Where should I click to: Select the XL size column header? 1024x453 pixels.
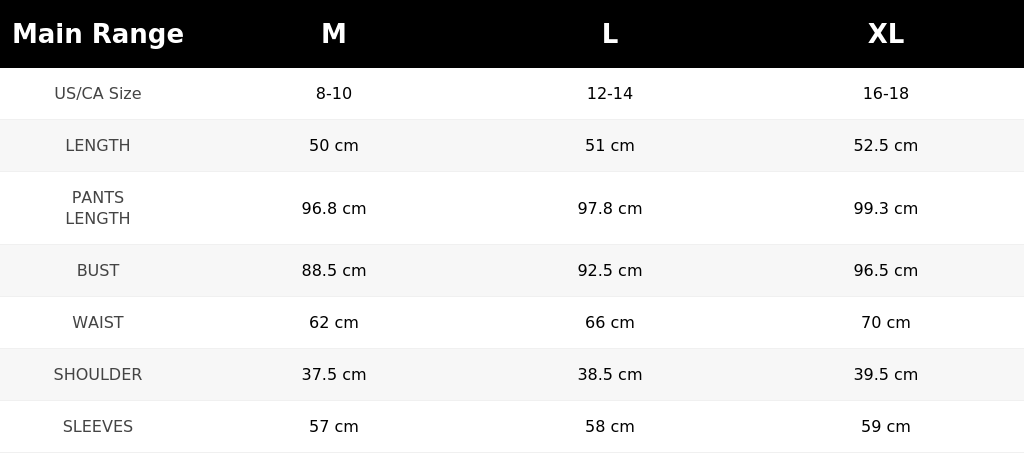(x=886, y=34)
